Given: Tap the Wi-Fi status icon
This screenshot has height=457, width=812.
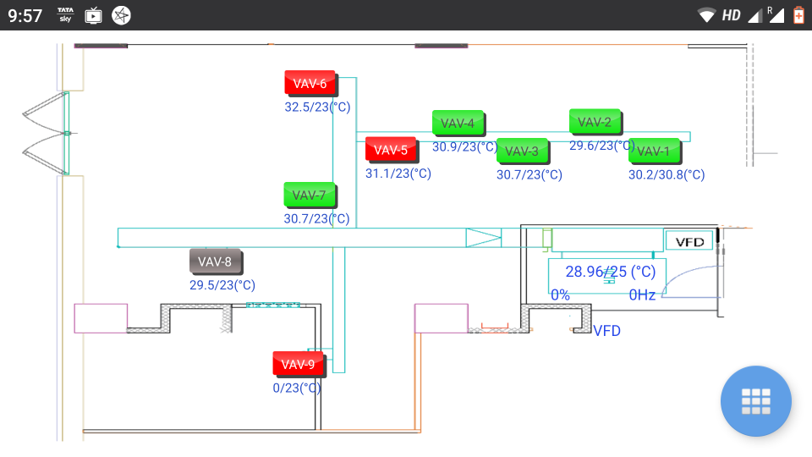Looking at the screenshot, I should 706,15.
